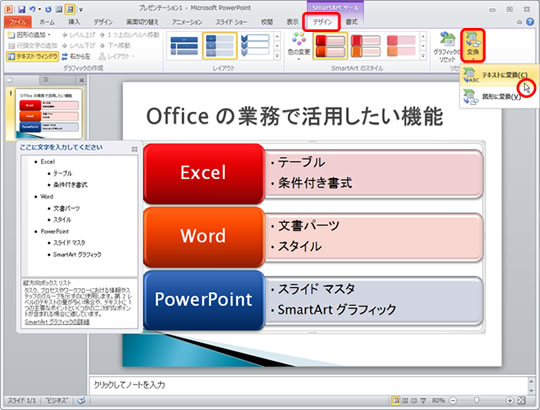Image resolution: width=540 pixels, height=410 pixels.
Task: Select the SmartArt ツール デザイン tab
Action: (x=322, y=22)
